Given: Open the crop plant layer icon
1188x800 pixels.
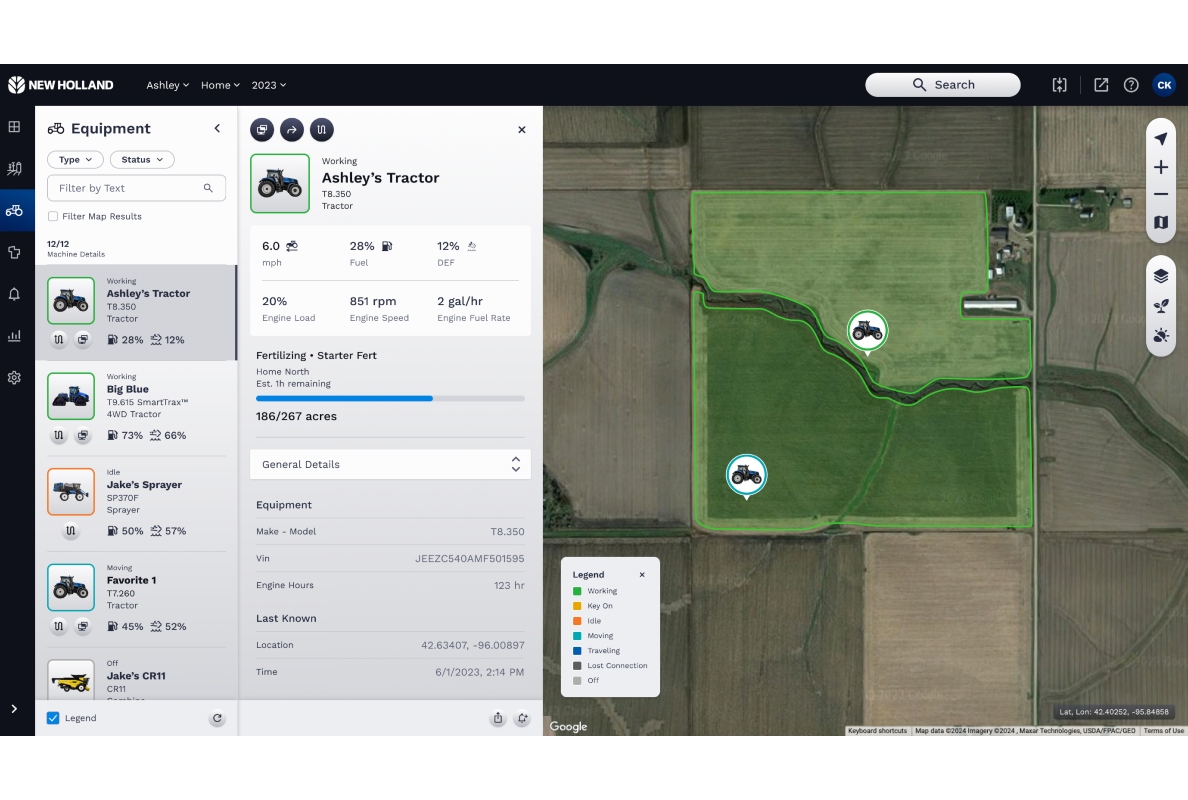Looking at the screenshot, I should pos(1161,305).
